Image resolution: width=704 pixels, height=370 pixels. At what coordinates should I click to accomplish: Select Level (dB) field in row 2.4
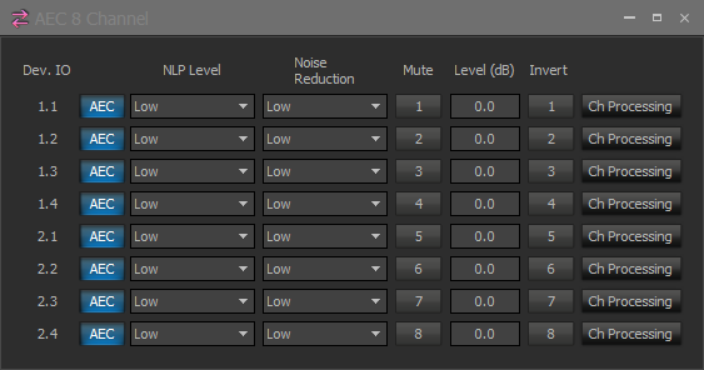click(485, 334)
